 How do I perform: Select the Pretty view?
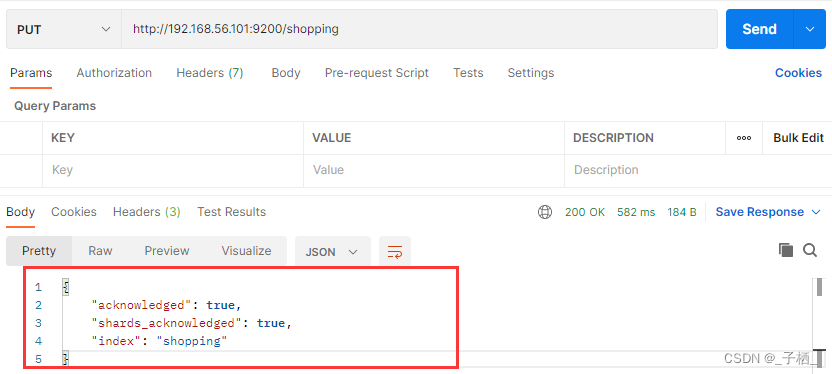pos(39,251)
